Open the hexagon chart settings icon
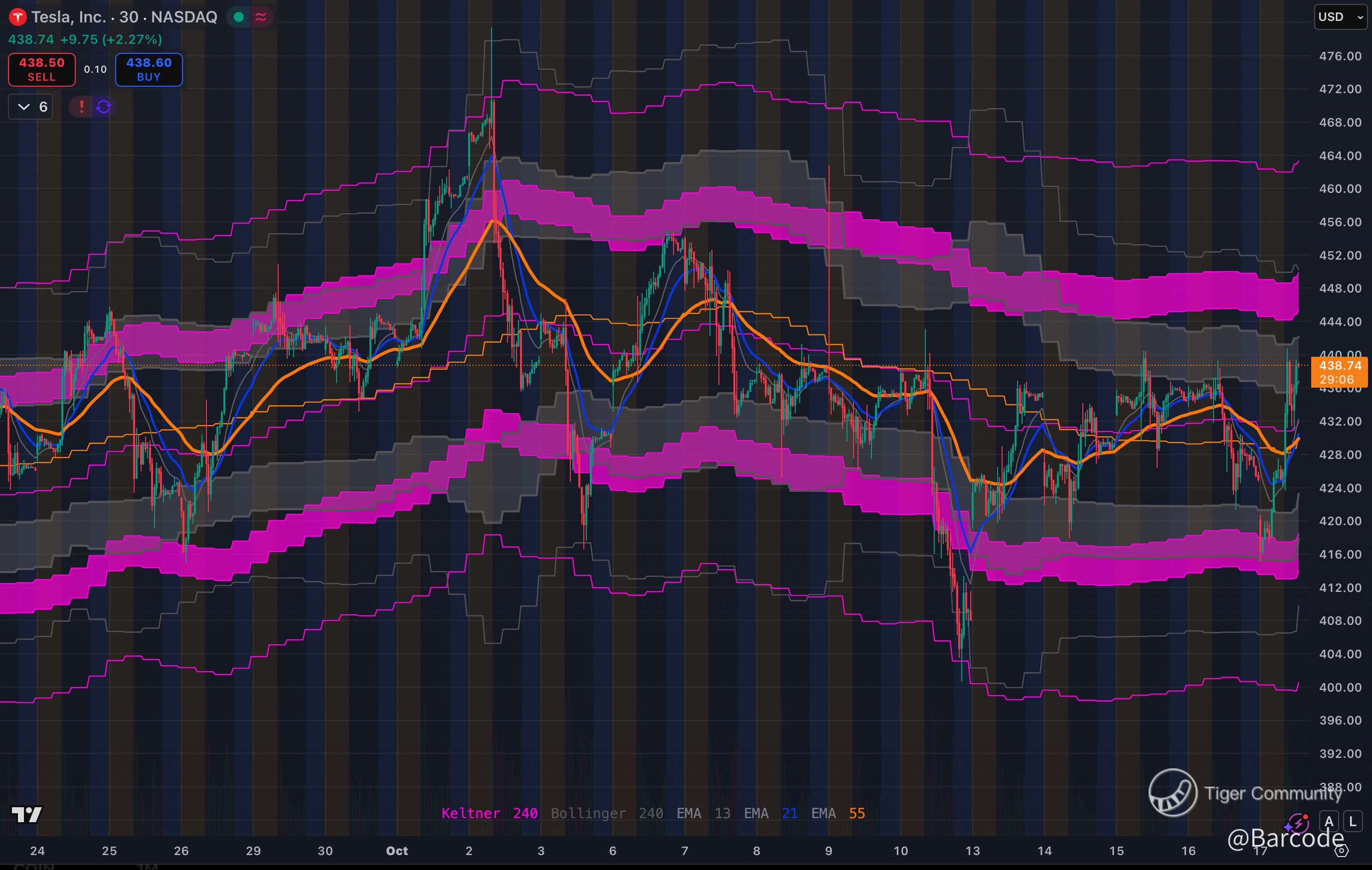 (1342, 851)
